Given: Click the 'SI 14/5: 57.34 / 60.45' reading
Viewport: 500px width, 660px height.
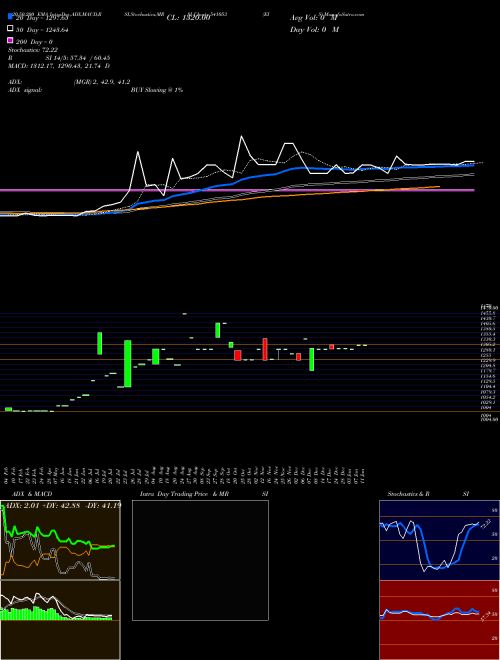Looking at the screenshot, I should [78, 58].
